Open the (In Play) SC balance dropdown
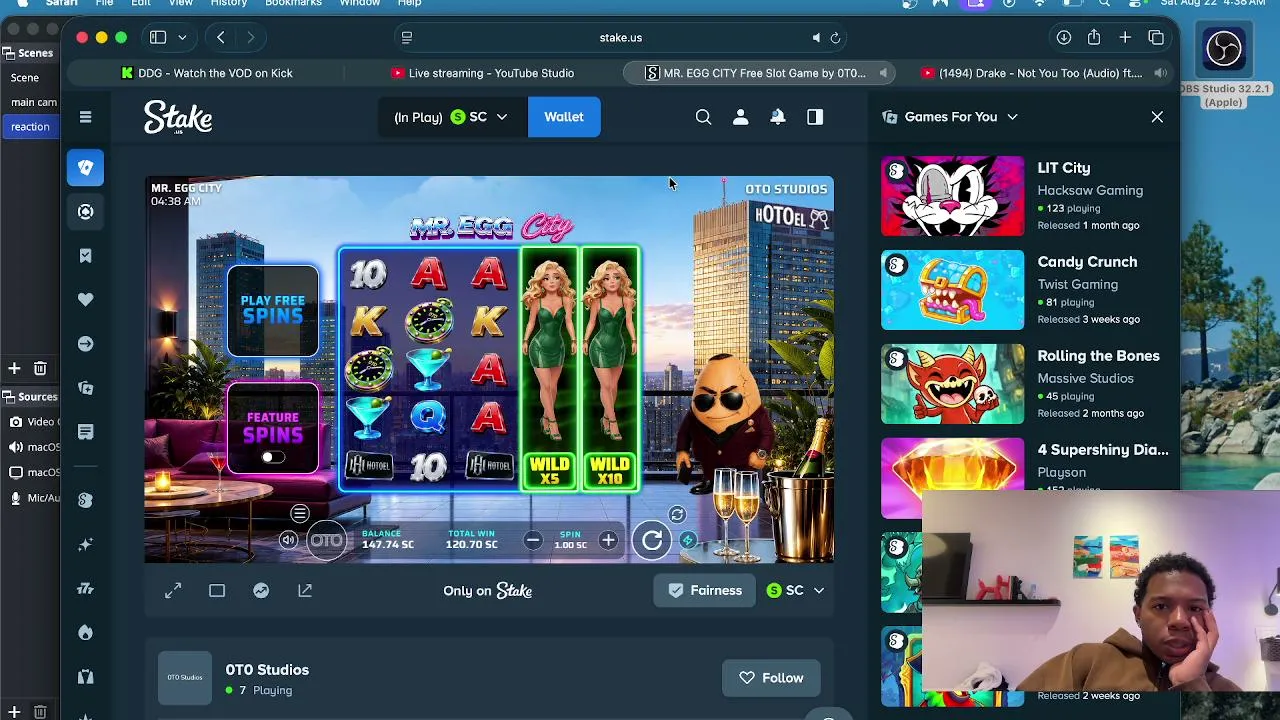 [x=450, y=117]
